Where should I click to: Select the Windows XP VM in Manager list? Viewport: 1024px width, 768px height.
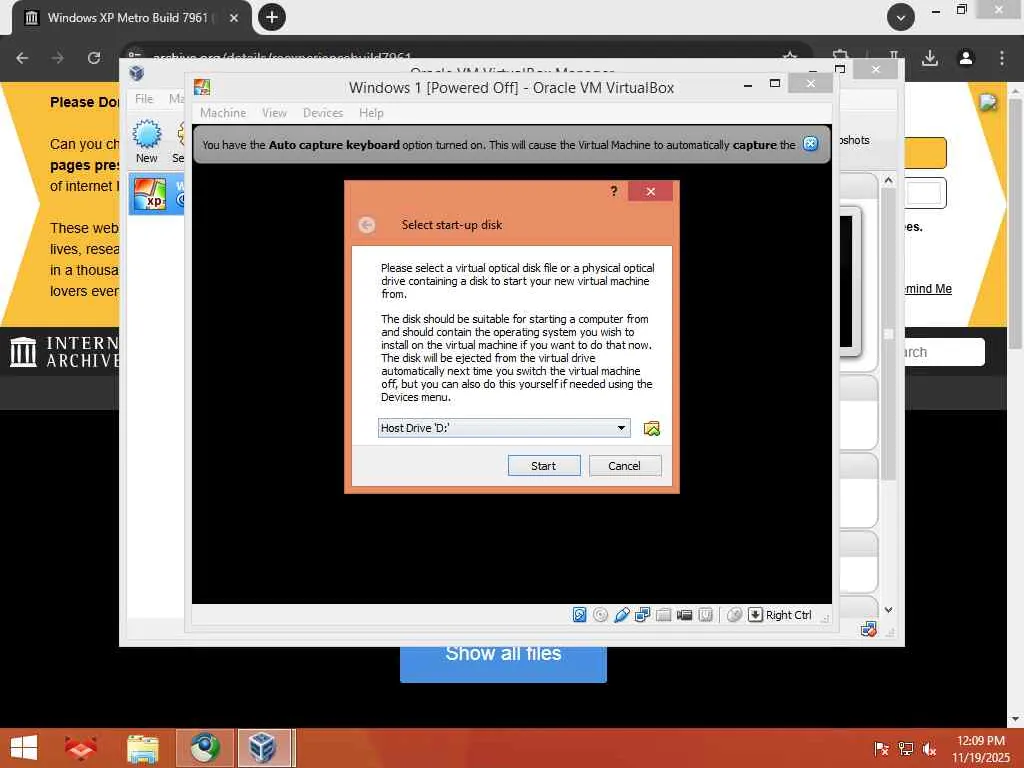pyautogui.click(x=157, y=195)
